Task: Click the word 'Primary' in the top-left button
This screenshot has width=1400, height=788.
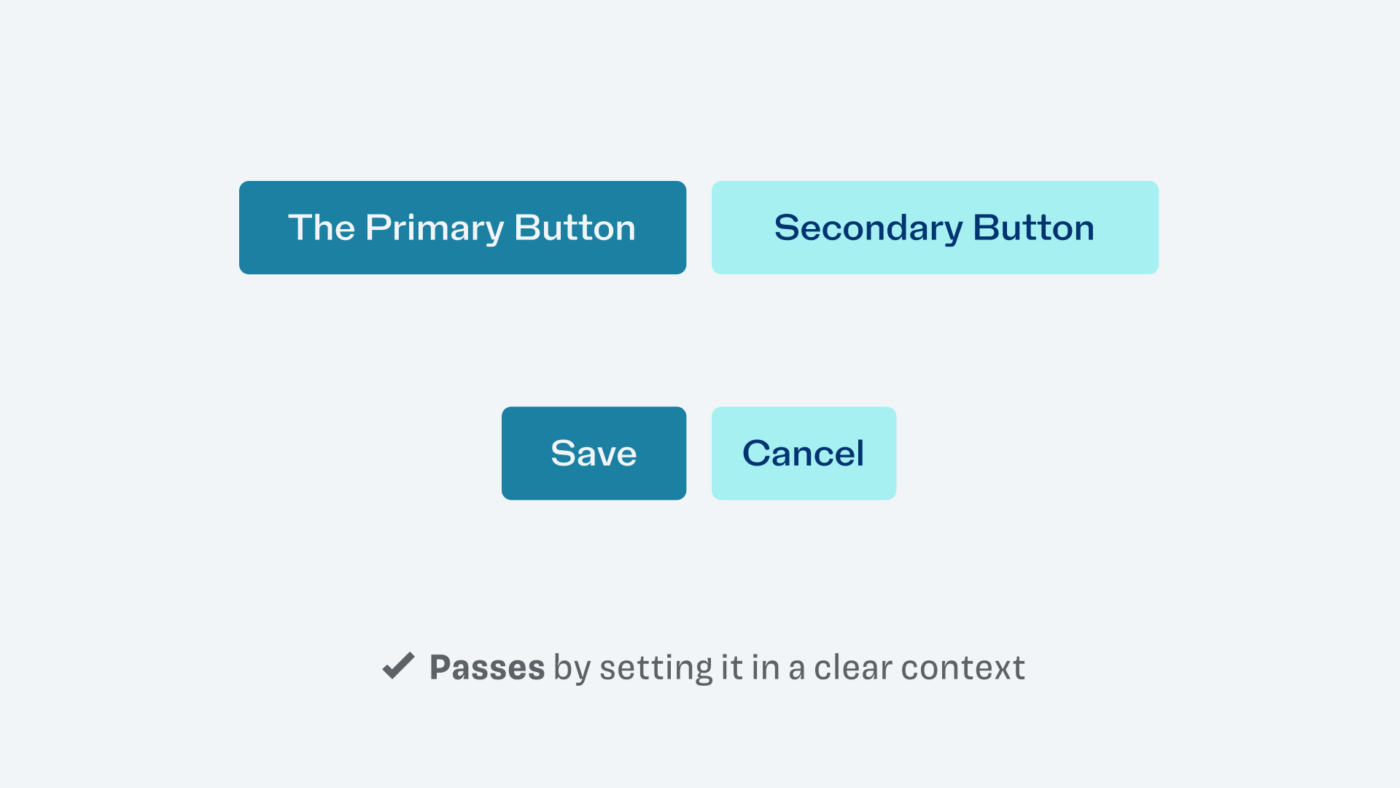Action: point(434,229)
